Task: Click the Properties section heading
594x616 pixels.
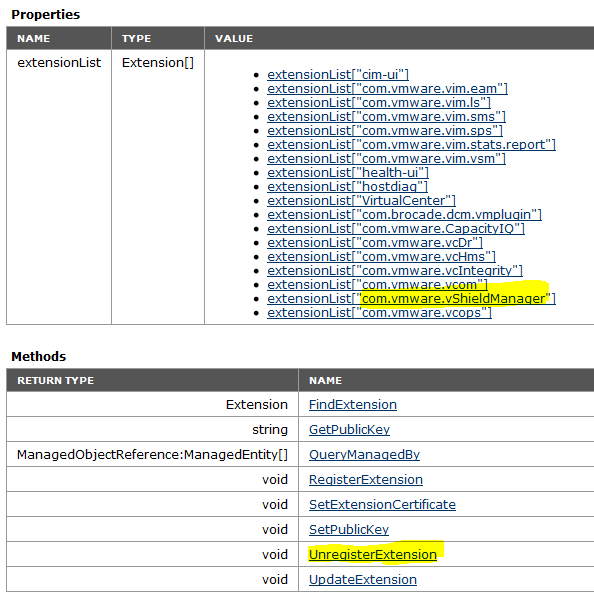Action: [x=46, y=15]
